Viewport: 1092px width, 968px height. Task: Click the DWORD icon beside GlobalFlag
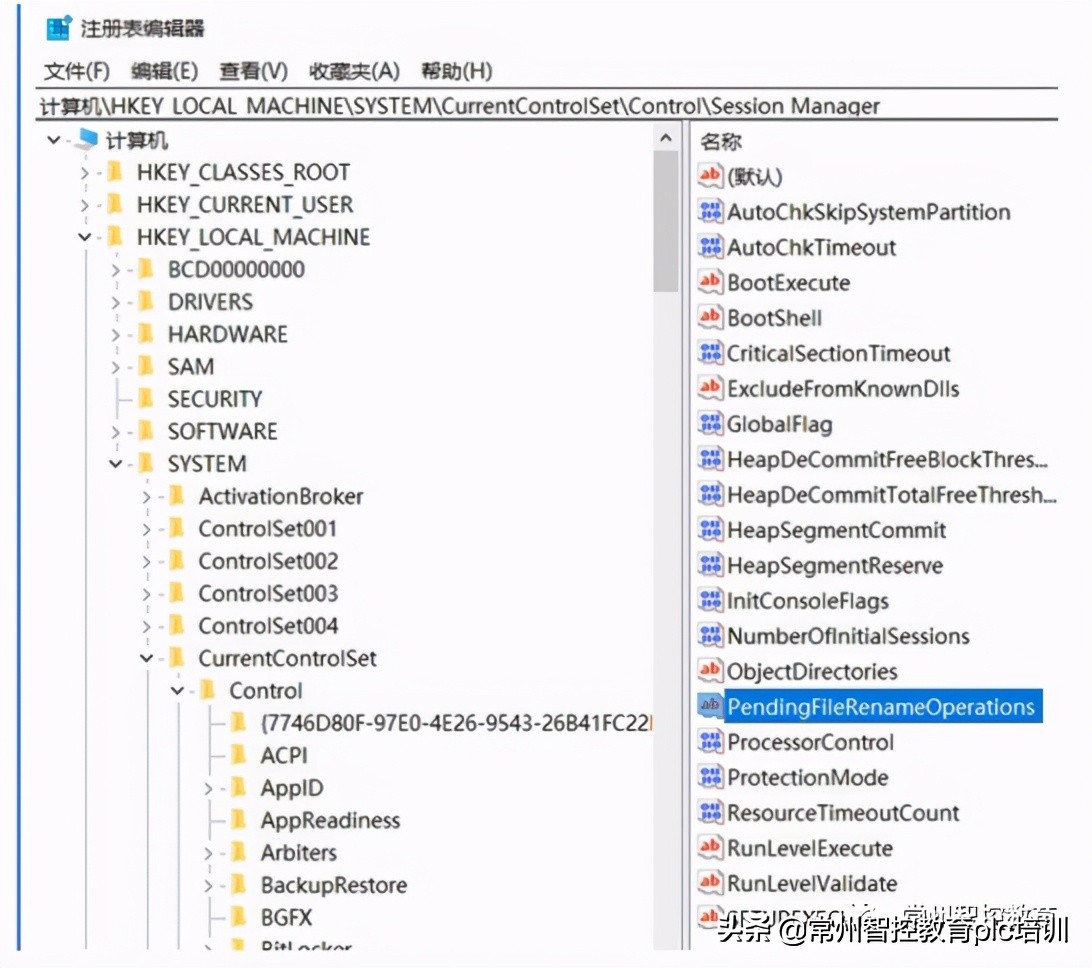(709, 424)
